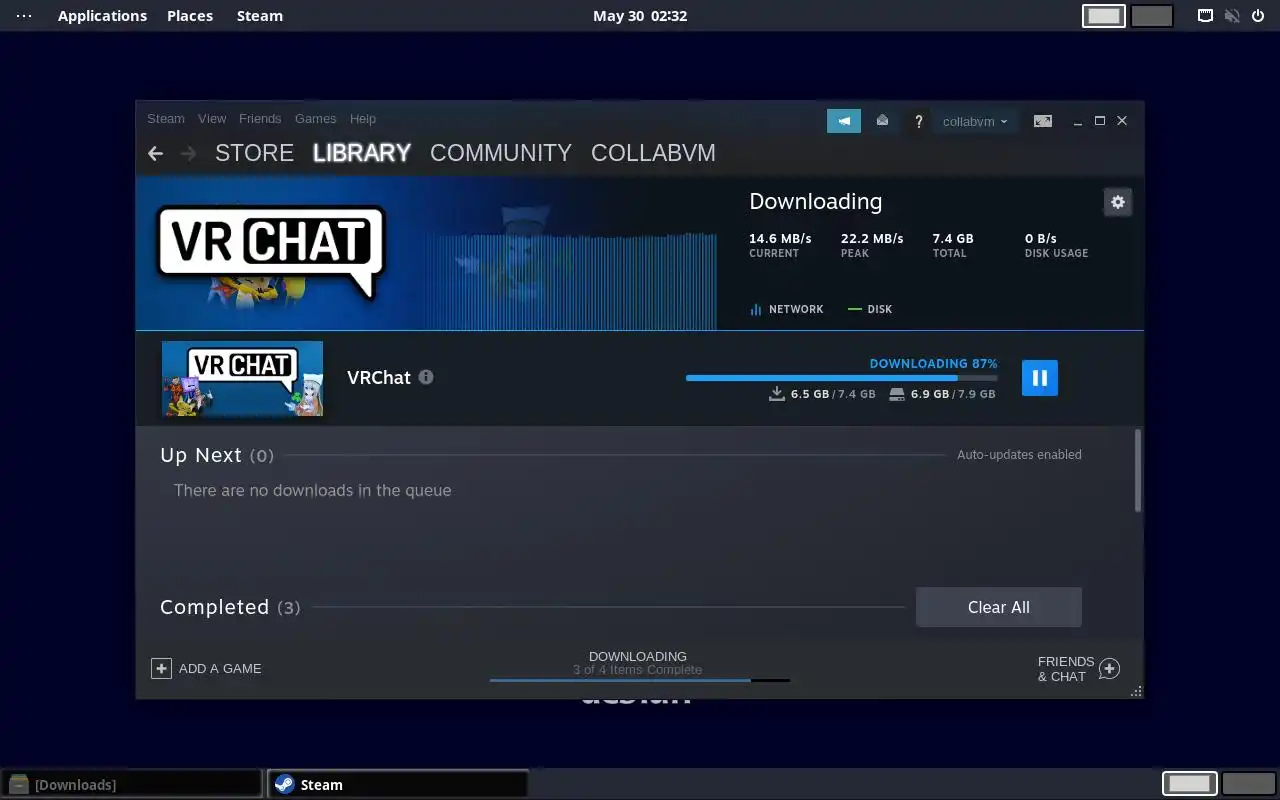1280x800 pixels.
Task: Click the 22.2 MB/s peak speed
Action: pos(872,239)
